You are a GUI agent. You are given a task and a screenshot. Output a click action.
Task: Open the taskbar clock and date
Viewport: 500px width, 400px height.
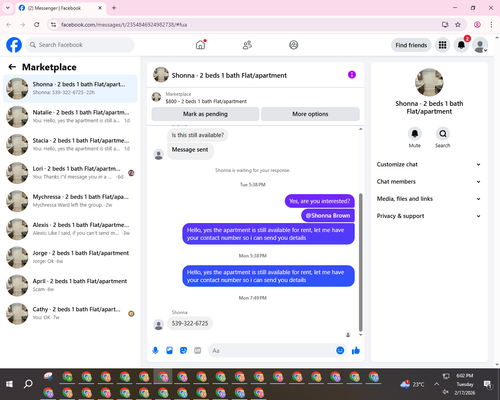[465, 384]
